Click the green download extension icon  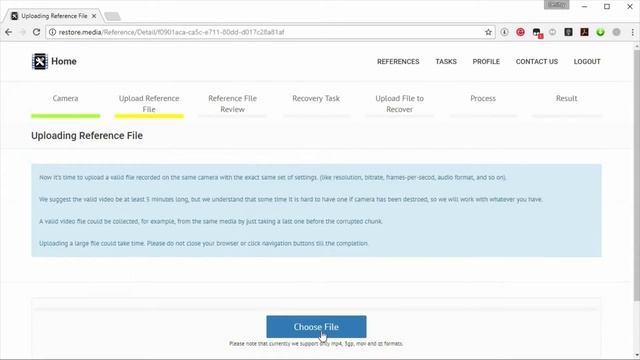600,32
